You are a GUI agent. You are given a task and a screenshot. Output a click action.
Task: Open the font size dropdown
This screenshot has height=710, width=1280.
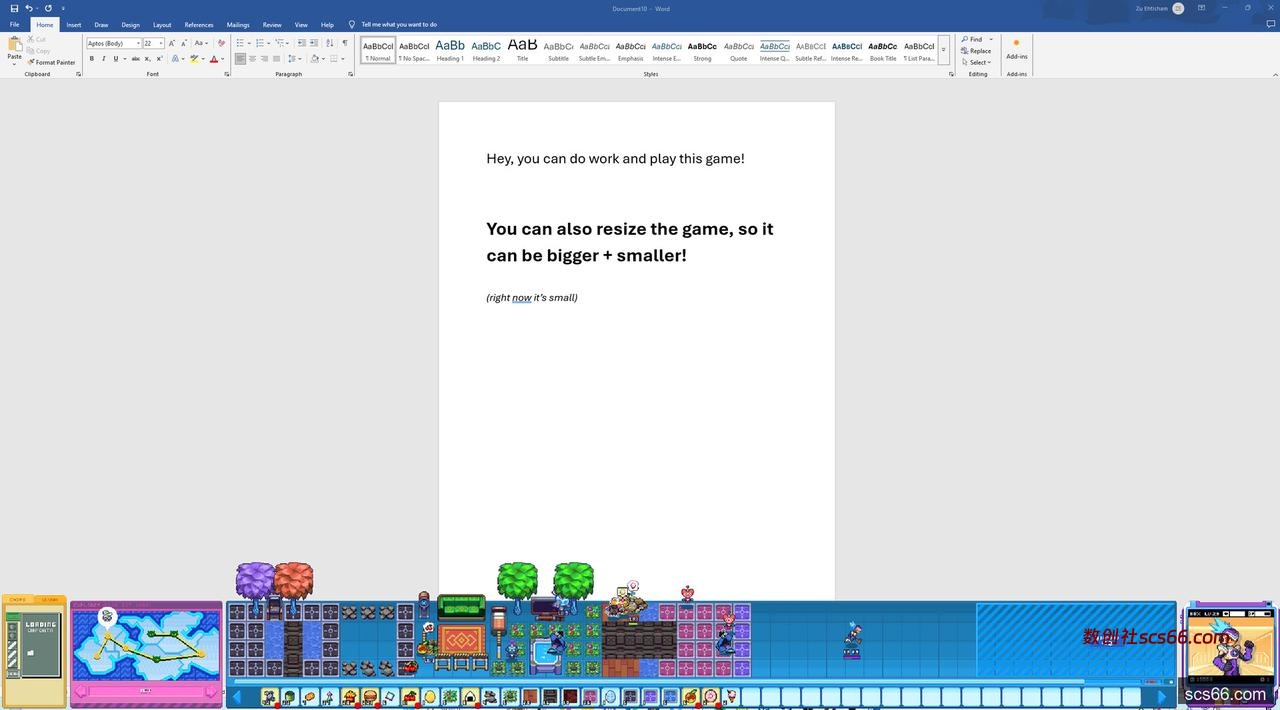(x=160, y=43)
